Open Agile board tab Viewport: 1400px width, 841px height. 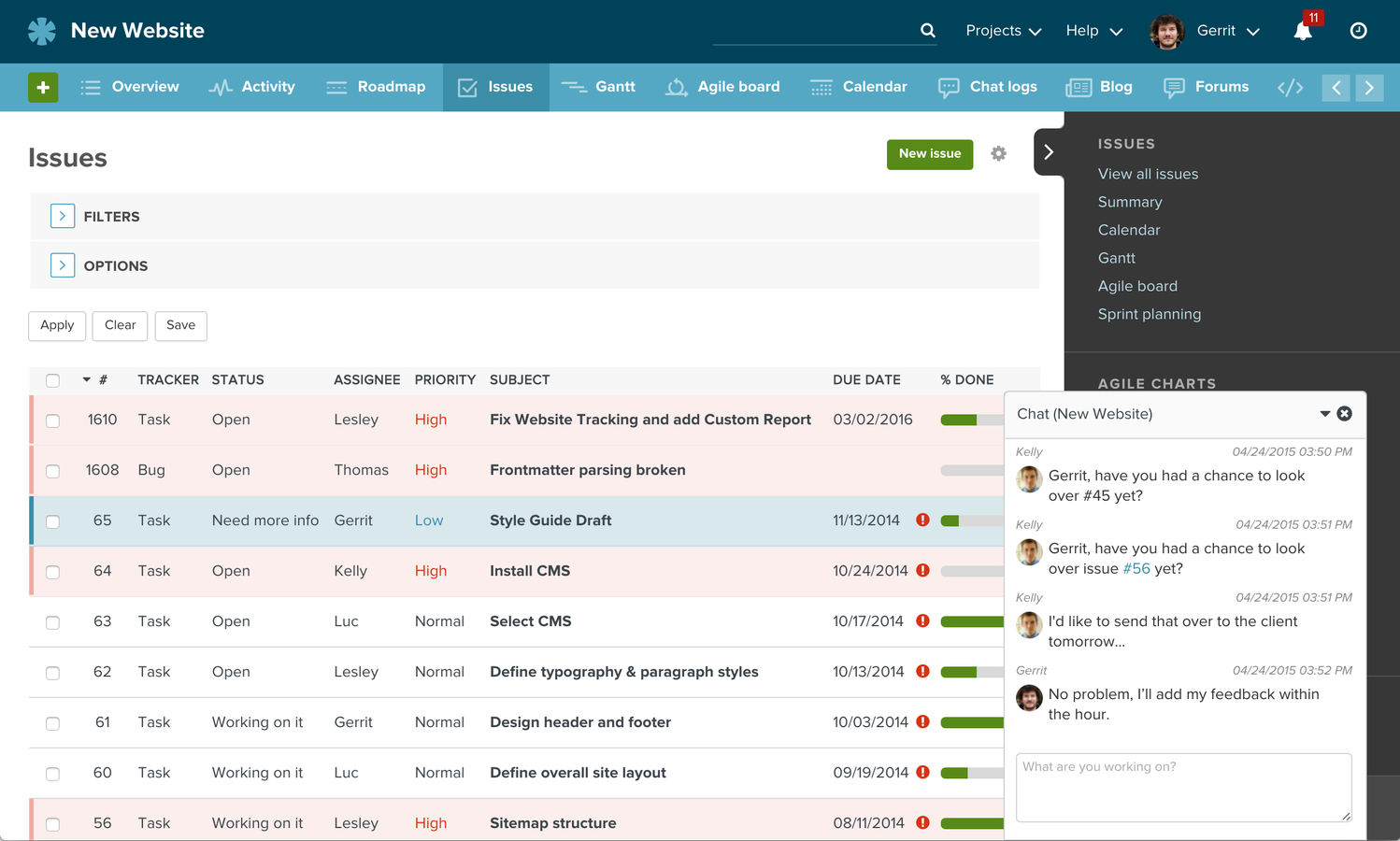tap(722, 87)
